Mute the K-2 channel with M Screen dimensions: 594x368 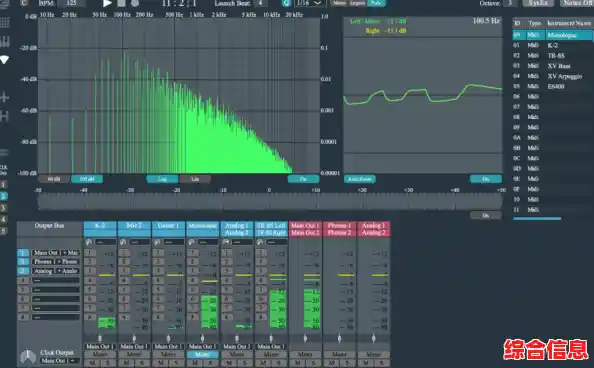[x=92, y=363]
